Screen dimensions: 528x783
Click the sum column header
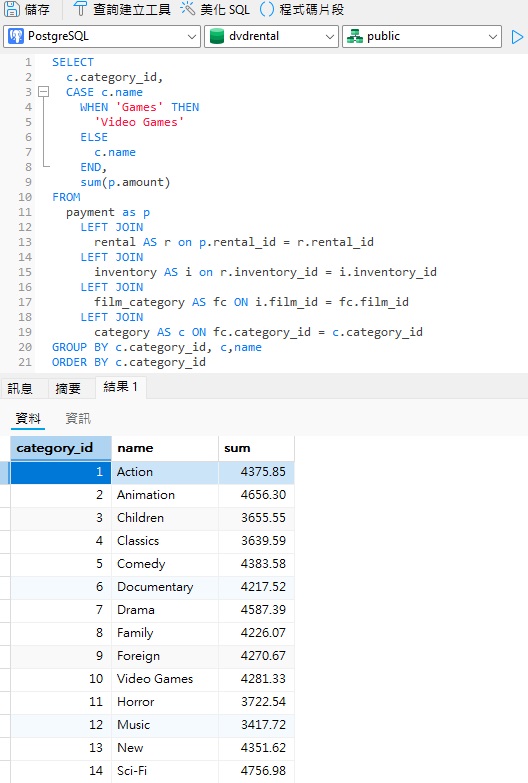pyautogui.click(x=256, y=448)
